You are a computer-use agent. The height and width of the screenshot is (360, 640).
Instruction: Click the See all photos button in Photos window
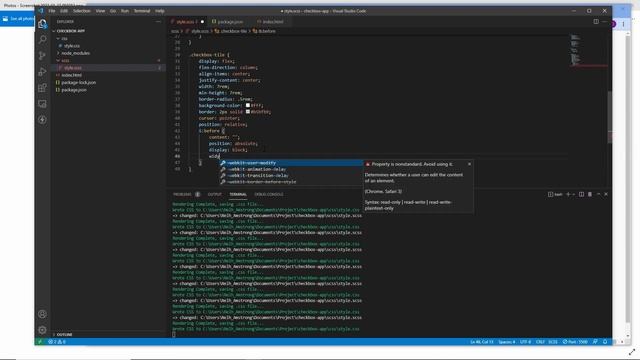(x=18, y=19)
